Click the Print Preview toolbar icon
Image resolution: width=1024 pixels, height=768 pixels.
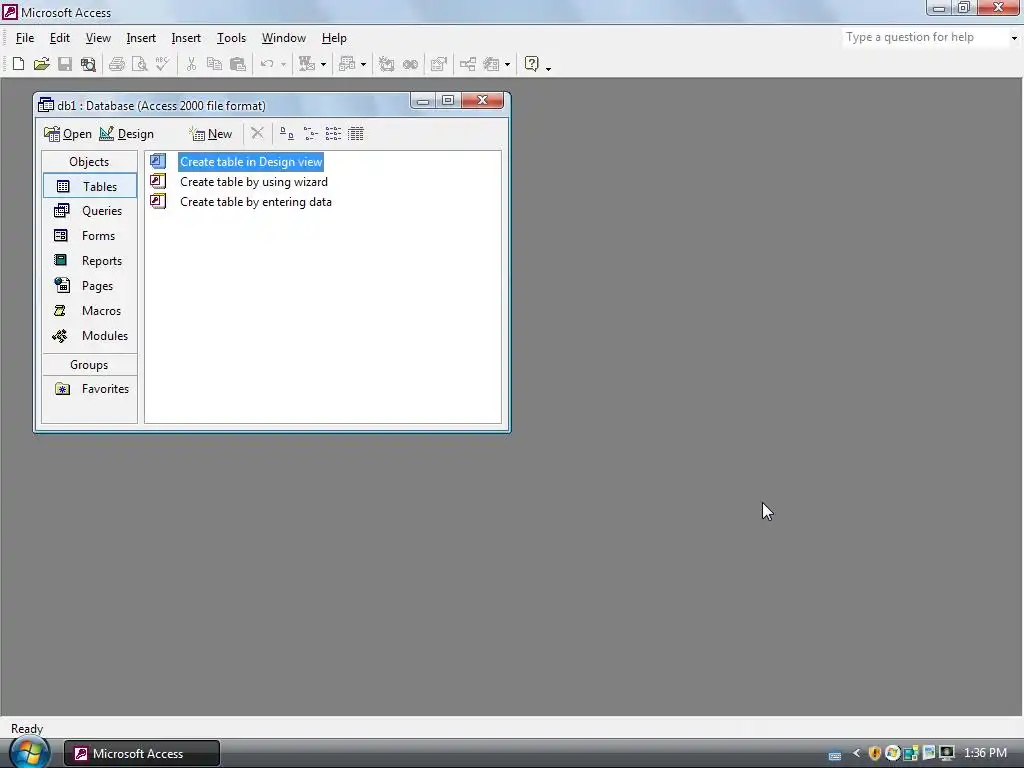tap(139, 64)
